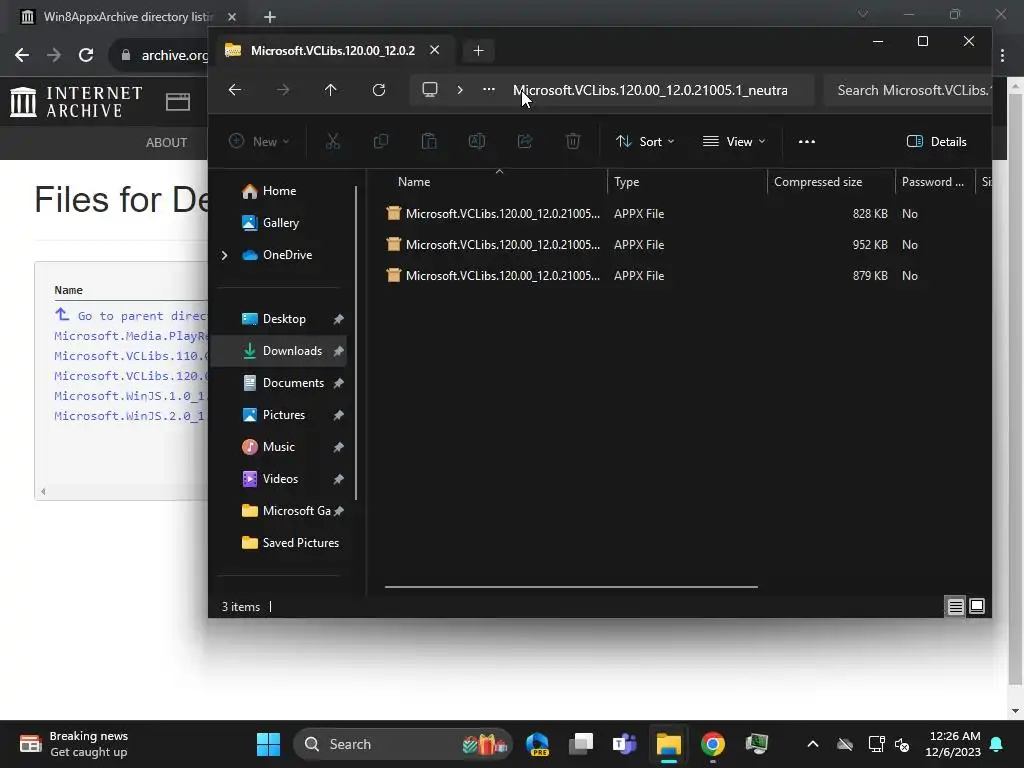Go back in File Explorer
The width and height of the screenshot is (1024, 768).
[234, 90]
